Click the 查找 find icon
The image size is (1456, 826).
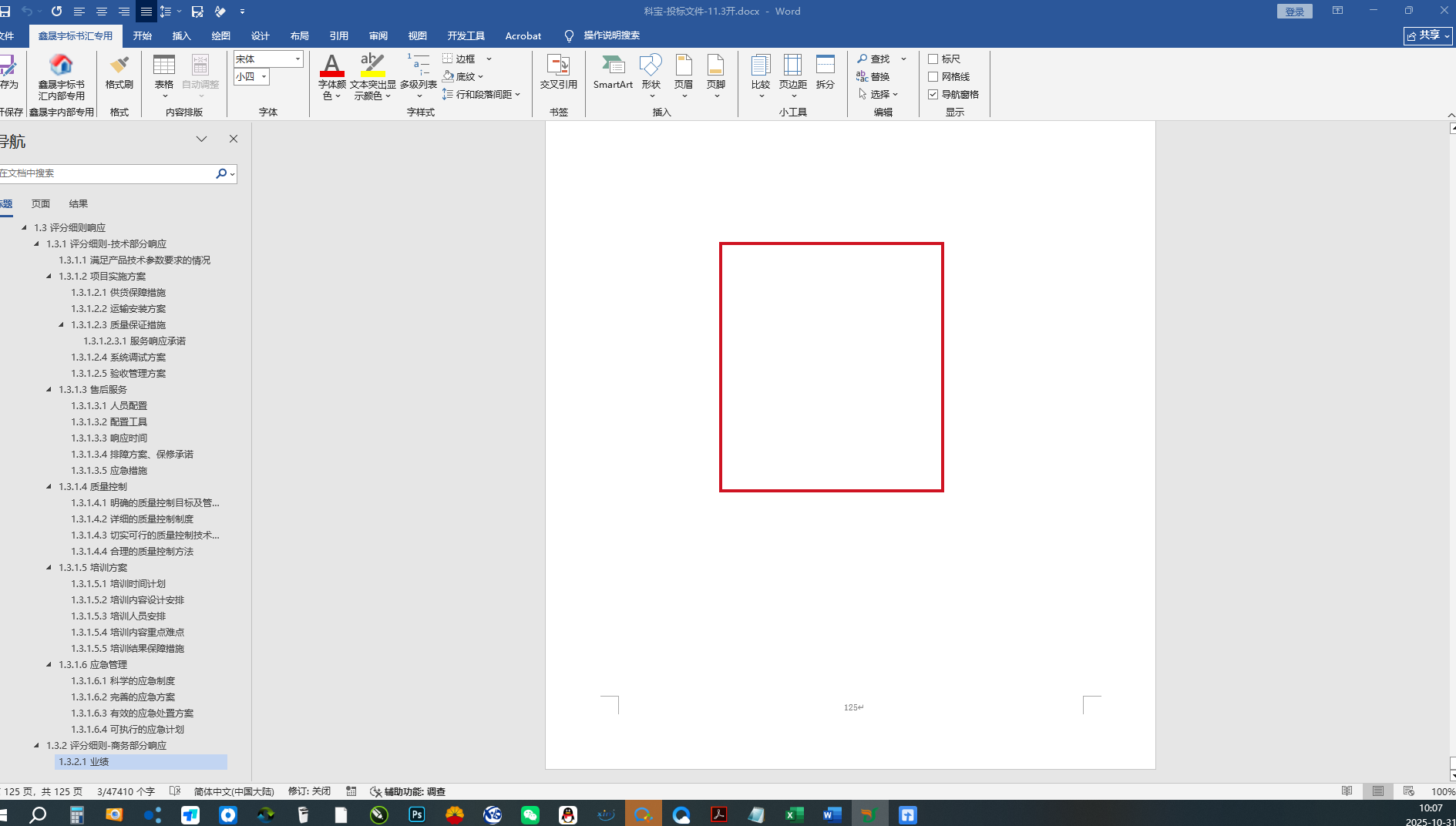pyautogui.click(x=863, y=59)
